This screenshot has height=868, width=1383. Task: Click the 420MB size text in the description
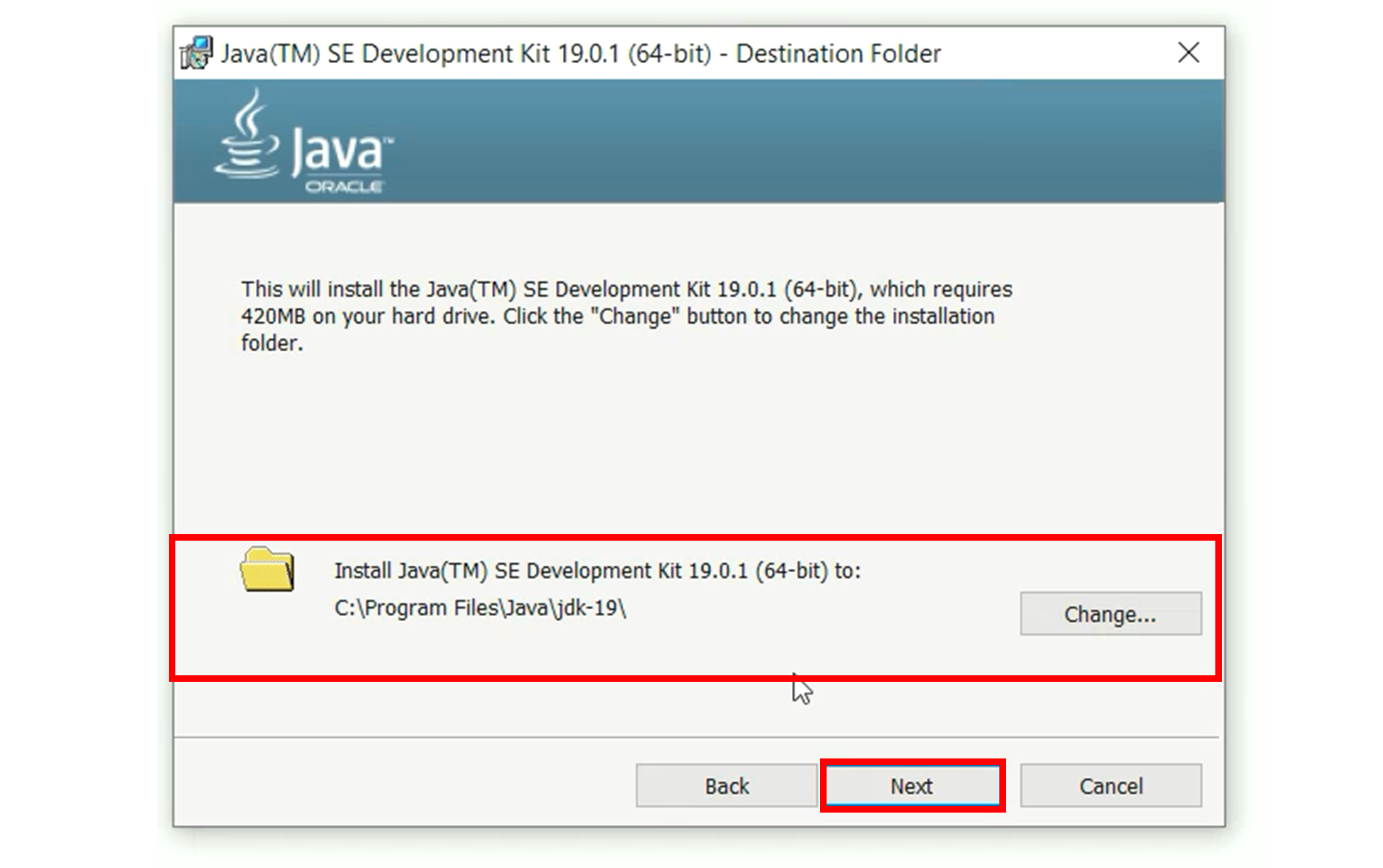coord(272,316)
